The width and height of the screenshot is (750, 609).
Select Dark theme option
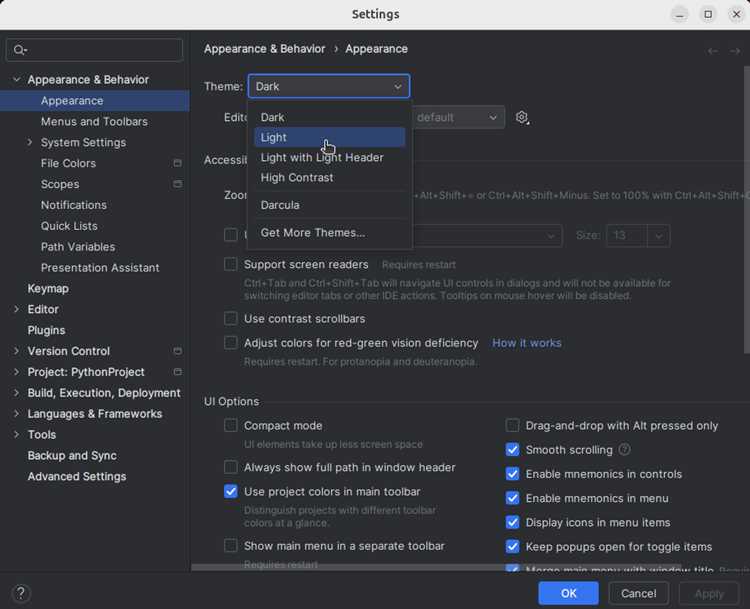(330, 117)
